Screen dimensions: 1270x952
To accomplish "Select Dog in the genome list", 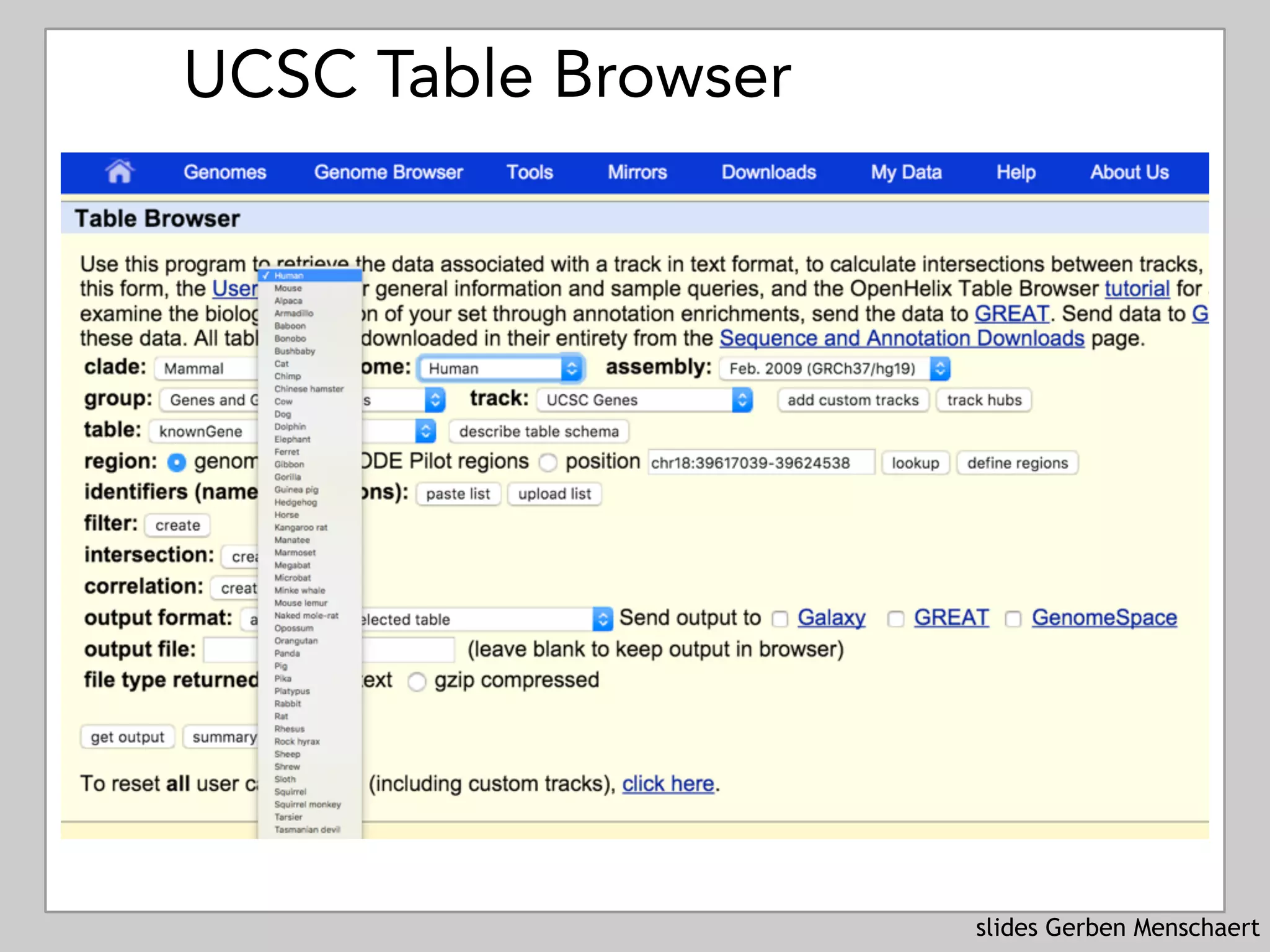I will click(x=310, y=414).
